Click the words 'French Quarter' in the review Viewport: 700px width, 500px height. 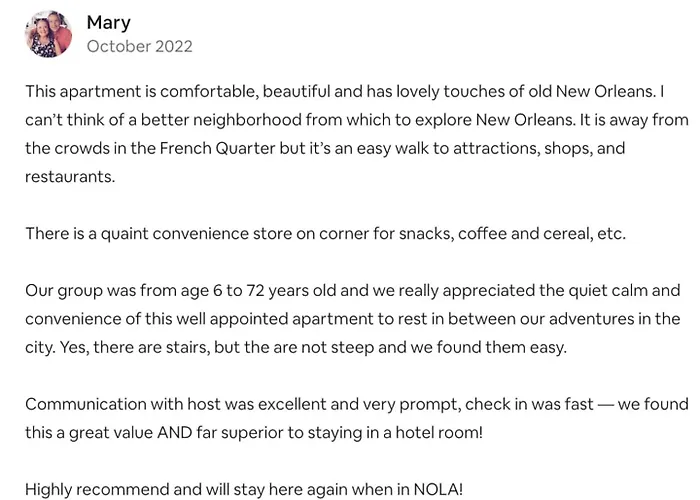217,148
